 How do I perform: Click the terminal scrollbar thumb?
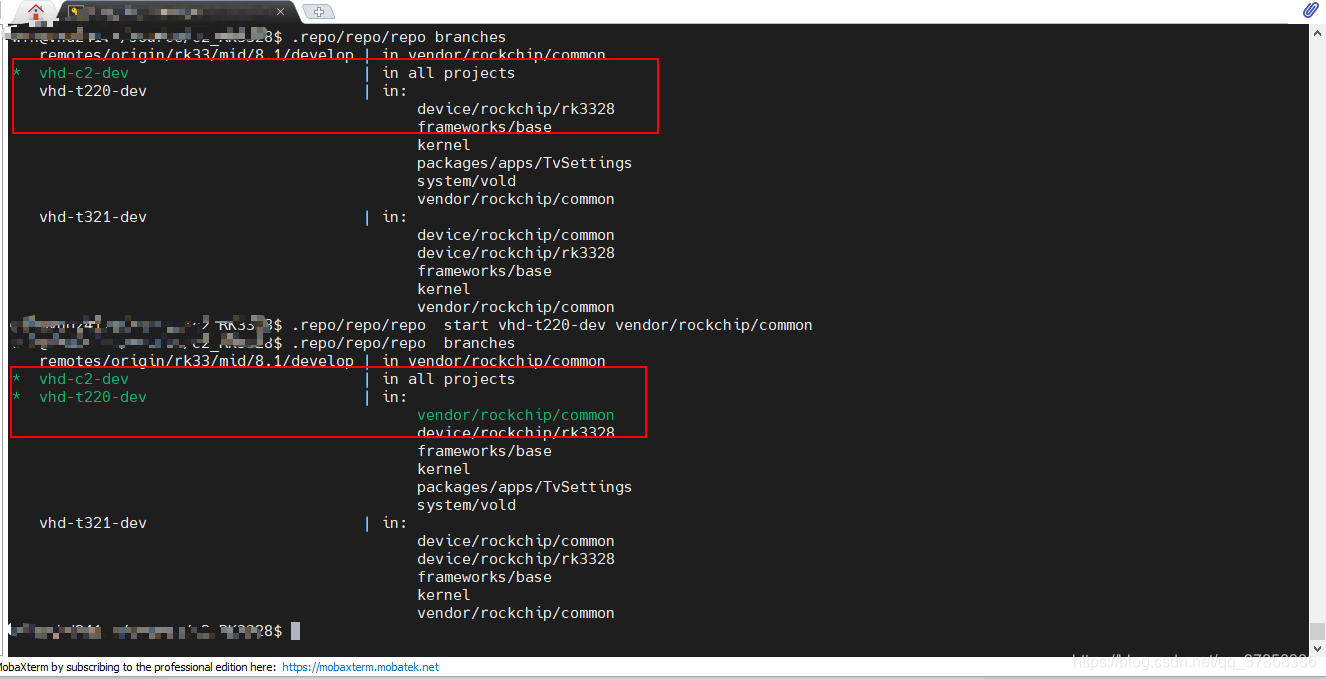point(1317,633)
